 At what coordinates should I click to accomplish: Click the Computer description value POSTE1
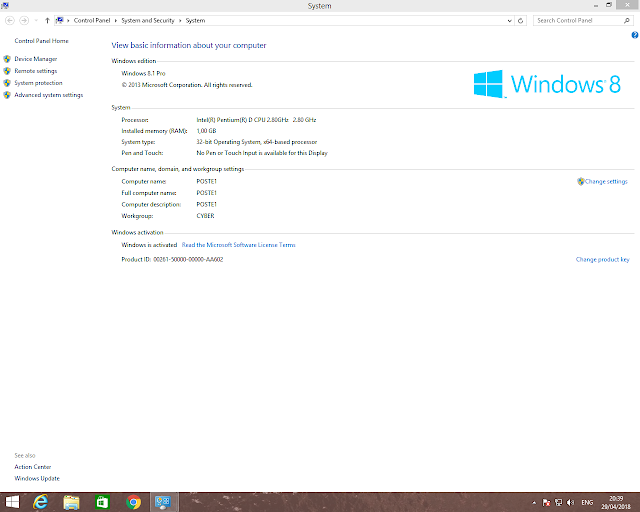[207, 205]
